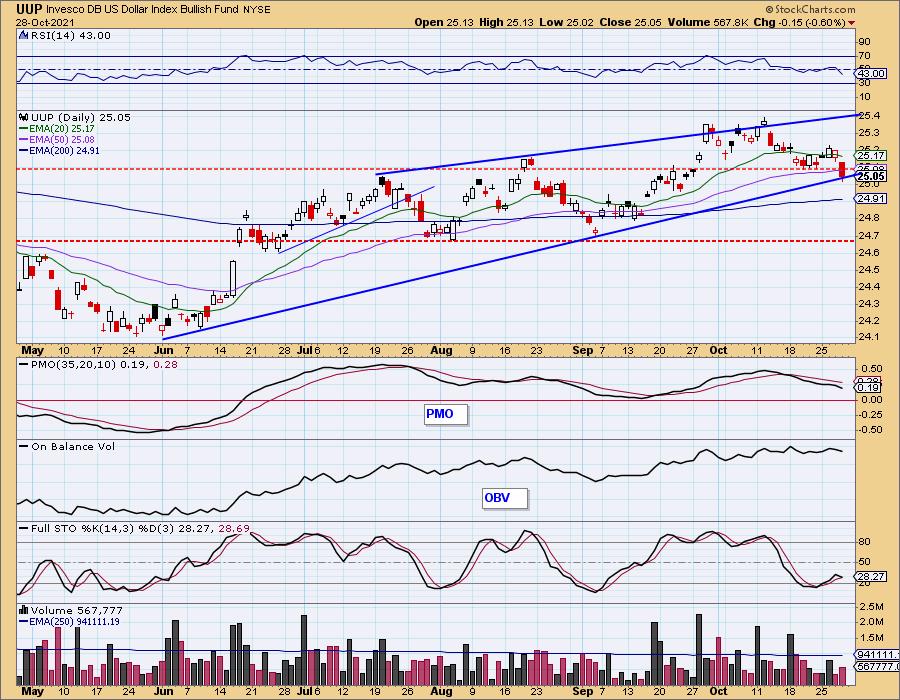Click the RSI(14) 43.00 indicator label

[71, 36]
